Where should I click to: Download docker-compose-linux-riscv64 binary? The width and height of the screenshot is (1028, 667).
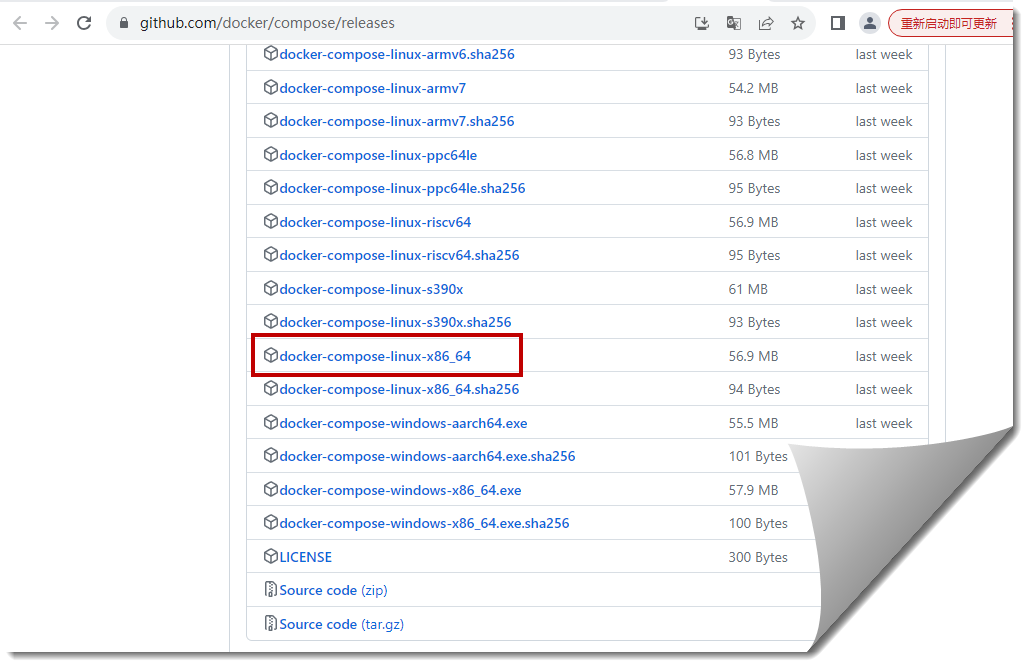(375, 222)
